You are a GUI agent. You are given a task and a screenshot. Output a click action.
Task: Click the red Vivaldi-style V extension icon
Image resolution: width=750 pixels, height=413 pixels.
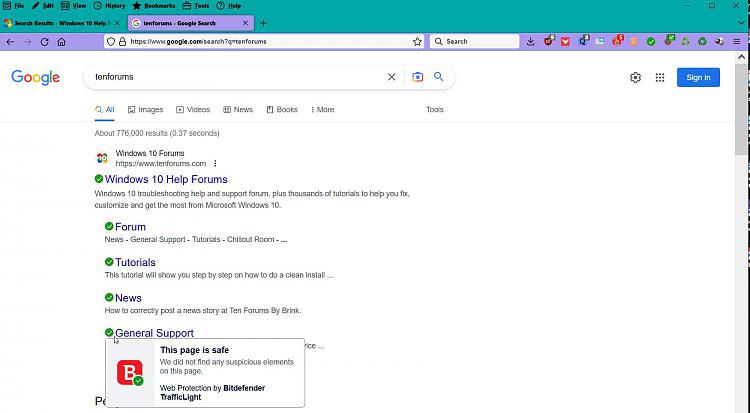pos(565,42)
